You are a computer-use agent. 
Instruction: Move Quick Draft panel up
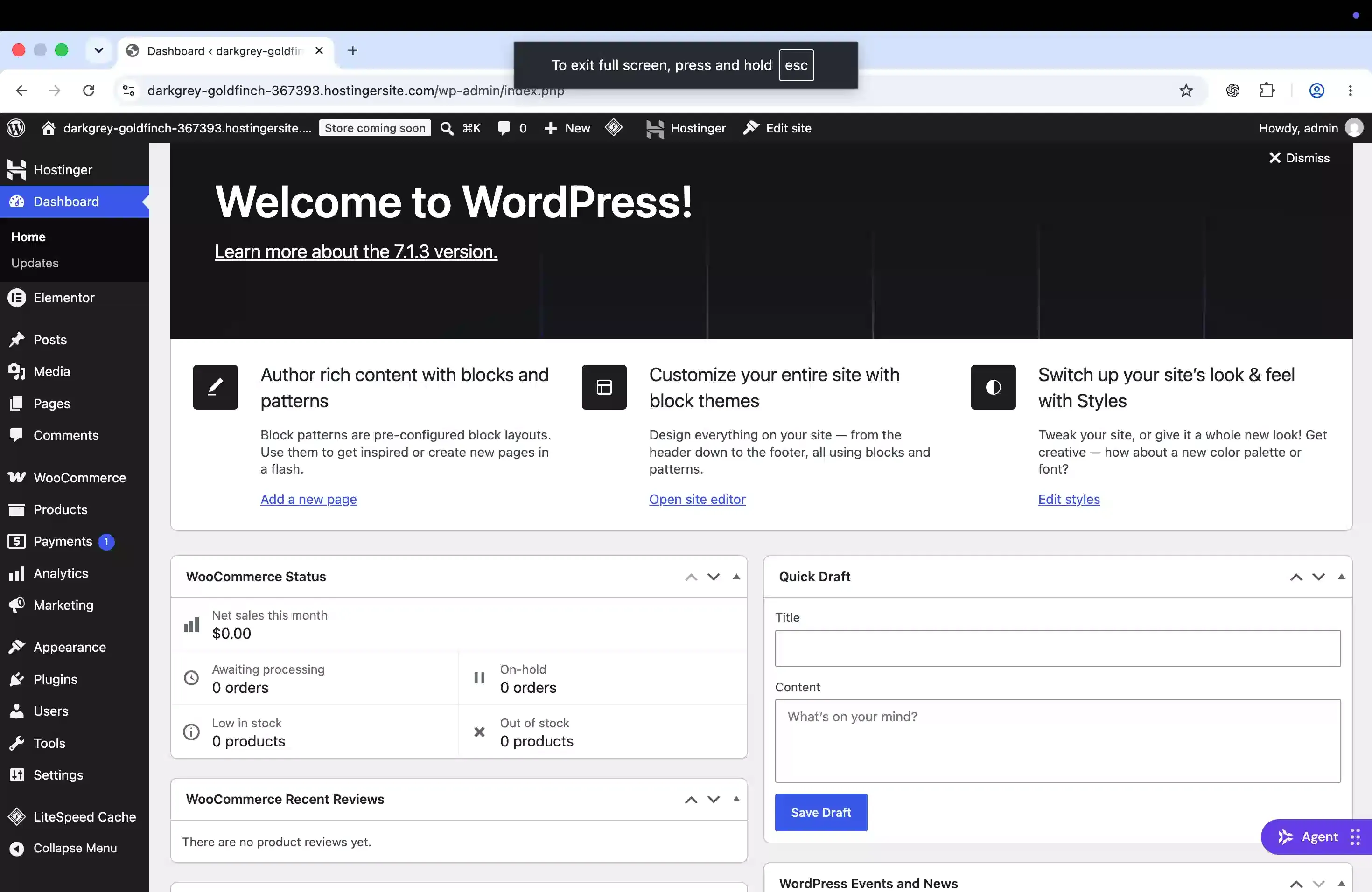click(x=1296, y=577)
